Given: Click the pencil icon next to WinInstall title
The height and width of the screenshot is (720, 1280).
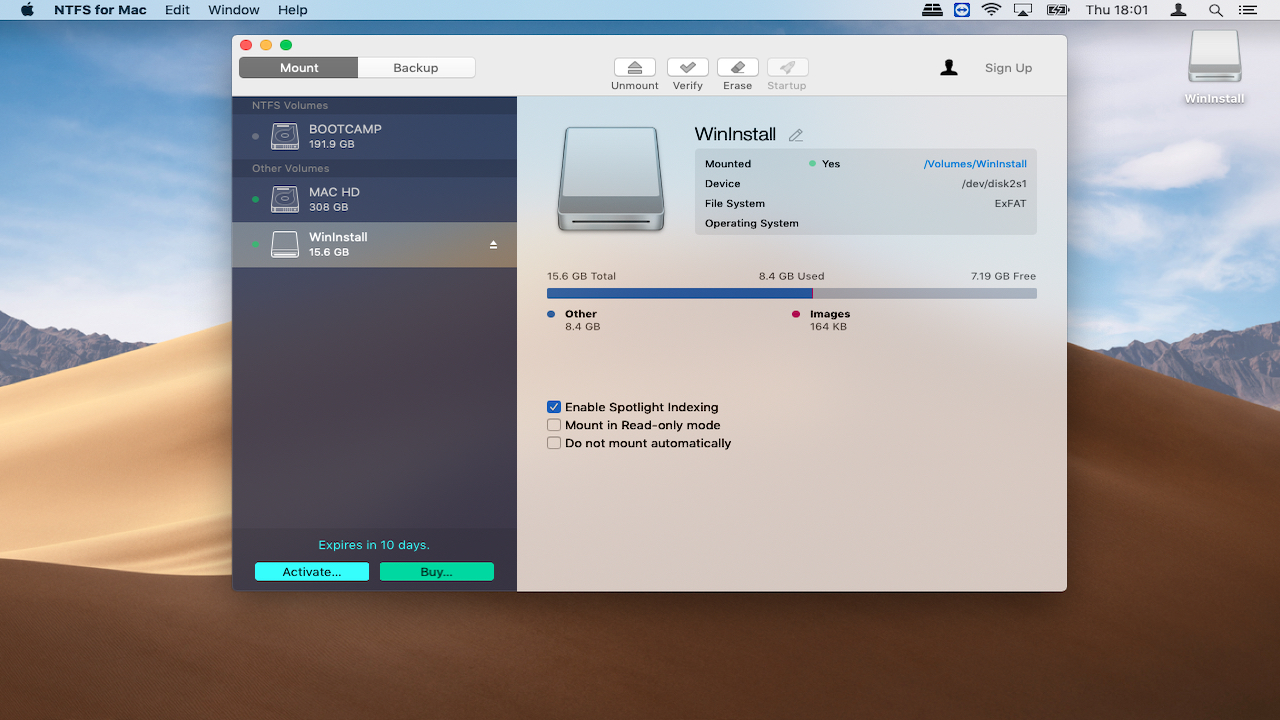Looking at the screenshot, I should (796, 135).
